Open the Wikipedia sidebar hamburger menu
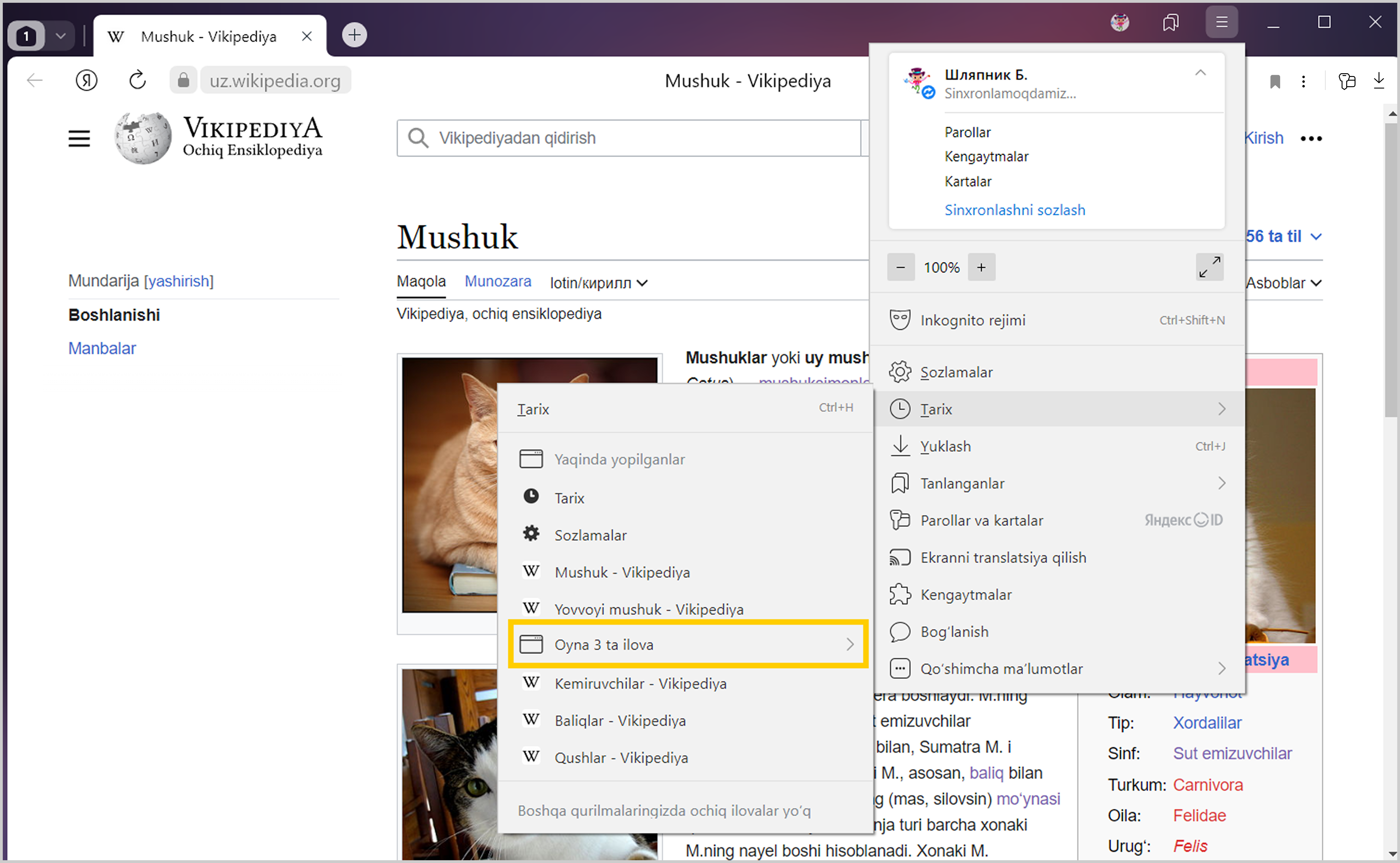This screenshot has width=1400, height=863. [79, 138]
